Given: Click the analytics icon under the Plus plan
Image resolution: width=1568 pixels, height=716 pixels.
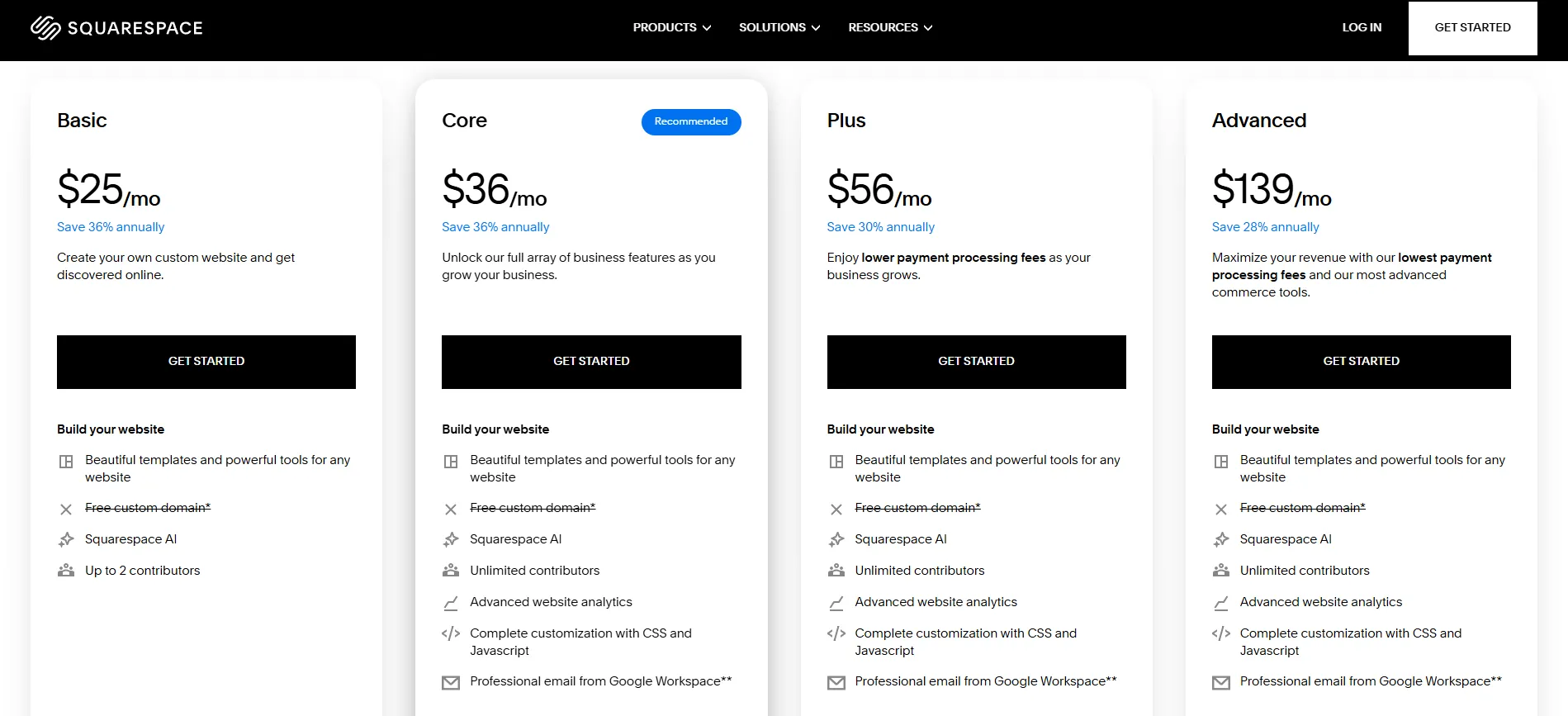Looking at the screenshot, I should [836, 603].
